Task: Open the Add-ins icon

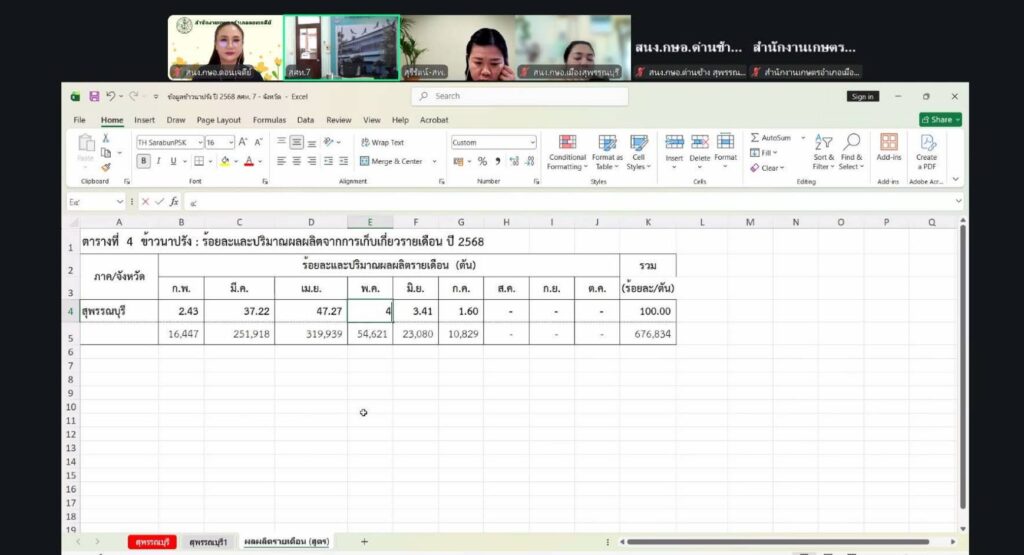Action: pos(888,143)
